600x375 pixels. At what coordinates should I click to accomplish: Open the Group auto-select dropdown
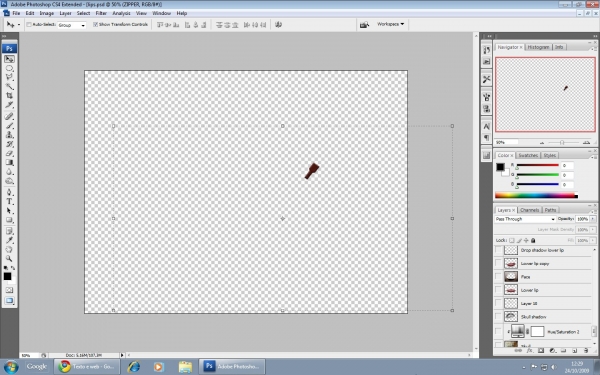(72, 25)
